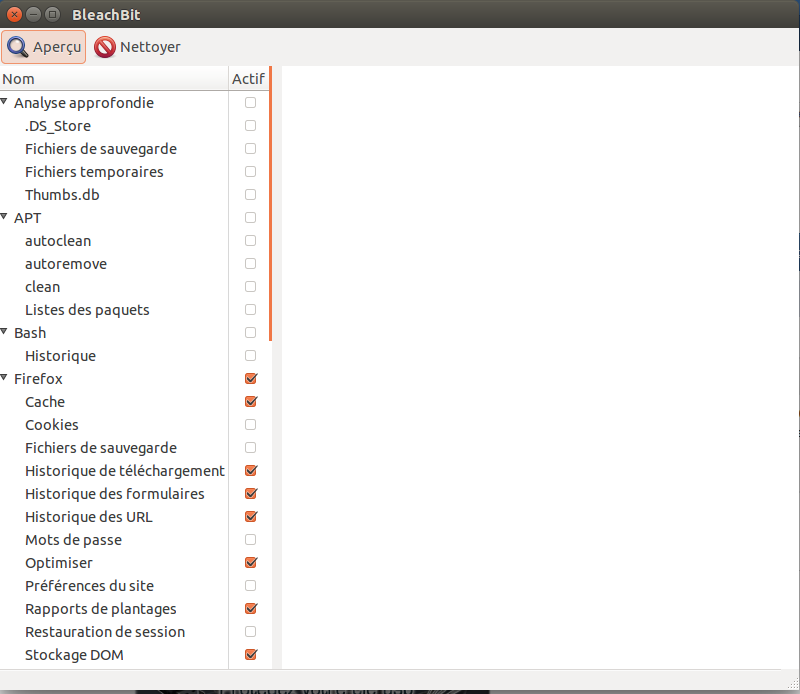Enable the Bash Historique checkbox
The height and width of the screenshot is (694, 800).
(250, 355)
